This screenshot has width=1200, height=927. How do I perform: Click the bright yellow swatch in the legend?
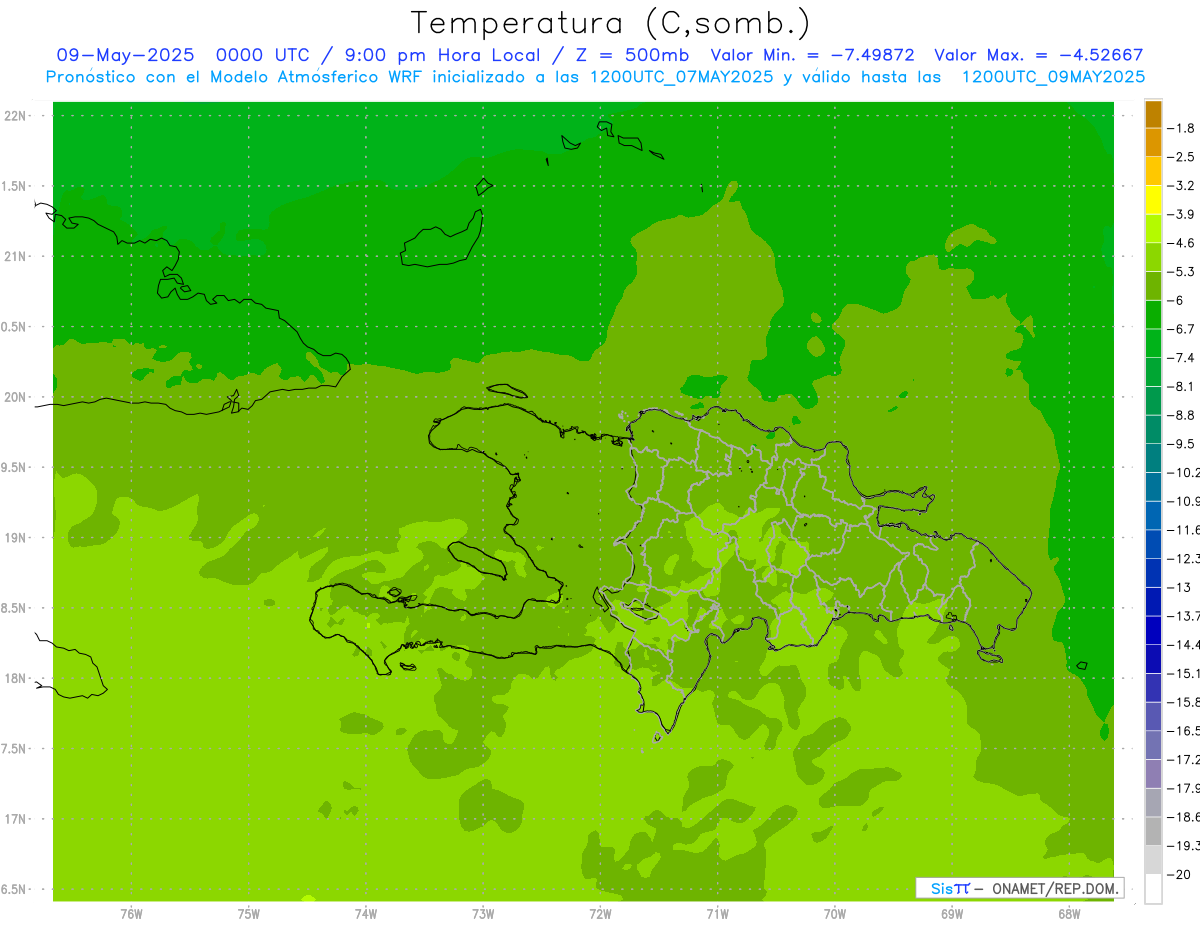coord(1153,200)
